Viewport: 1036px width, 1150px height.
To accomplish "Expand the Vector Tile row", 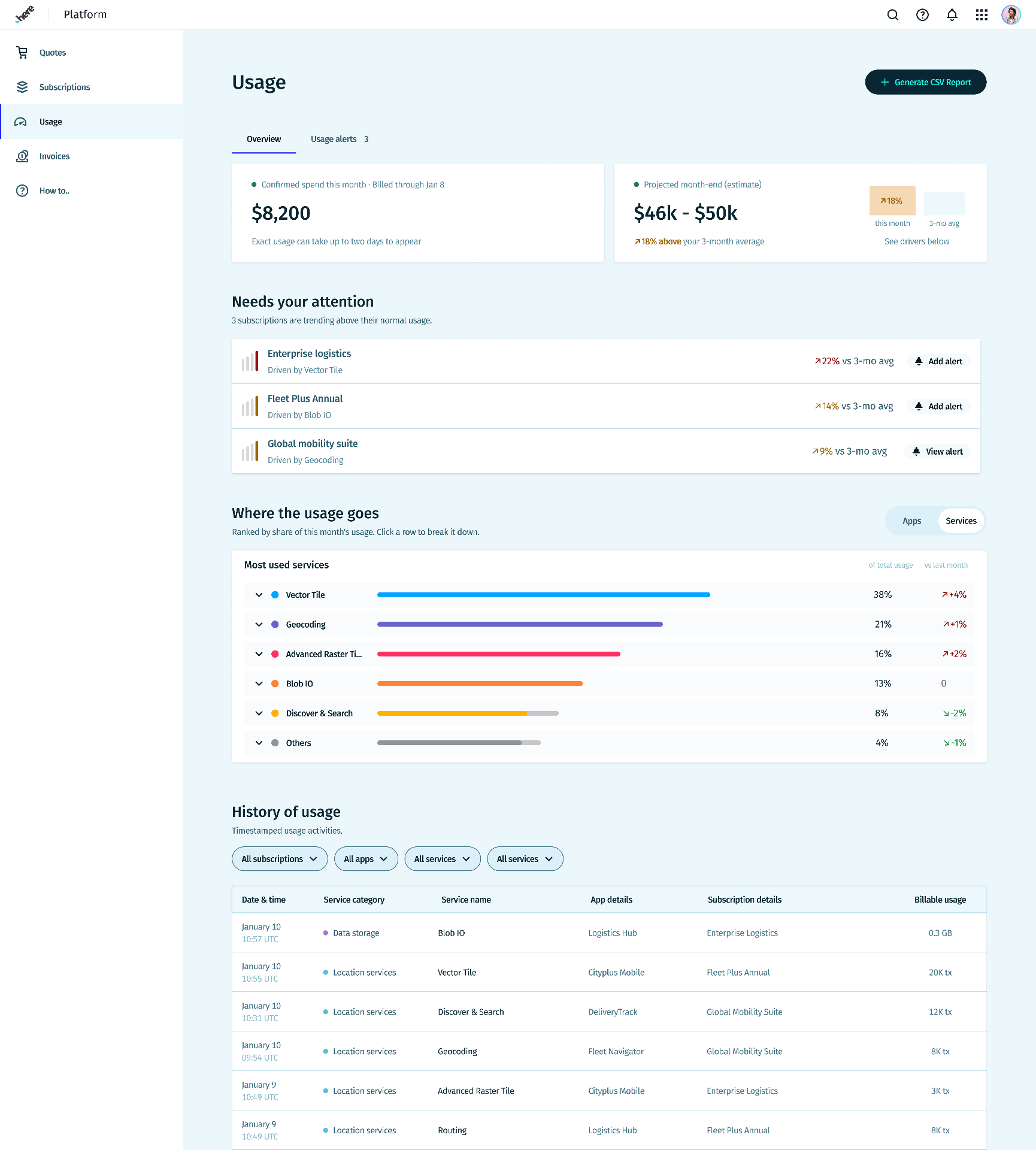I will point(259,595).
